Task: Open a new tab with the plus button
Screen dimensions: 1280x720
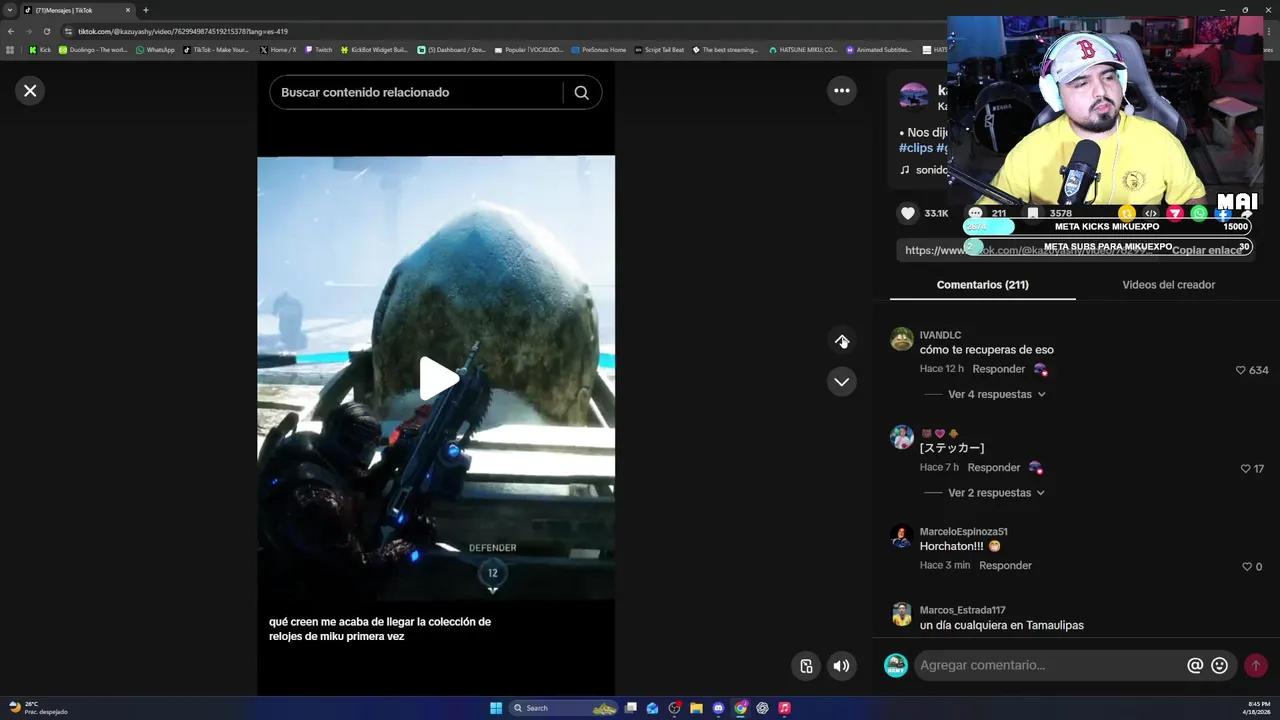Action: coord(146,10)
